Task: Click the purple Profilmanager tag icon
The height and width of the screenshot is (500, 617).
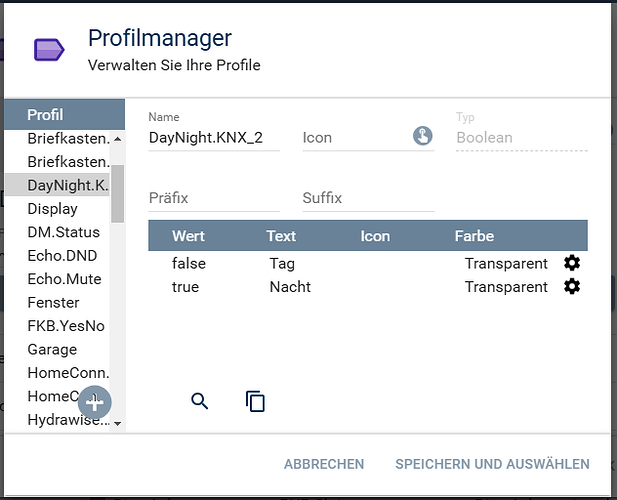Action: pyautogui.click(x=49, y=50)
